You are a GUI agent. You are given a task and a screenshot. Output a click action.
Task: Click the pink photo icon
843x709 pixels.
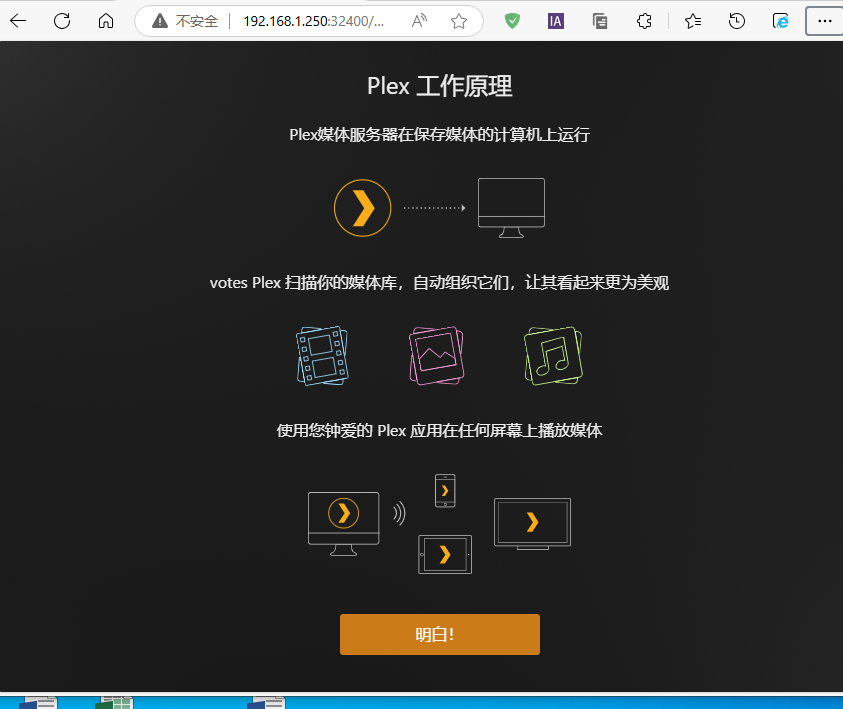[437, 355]
